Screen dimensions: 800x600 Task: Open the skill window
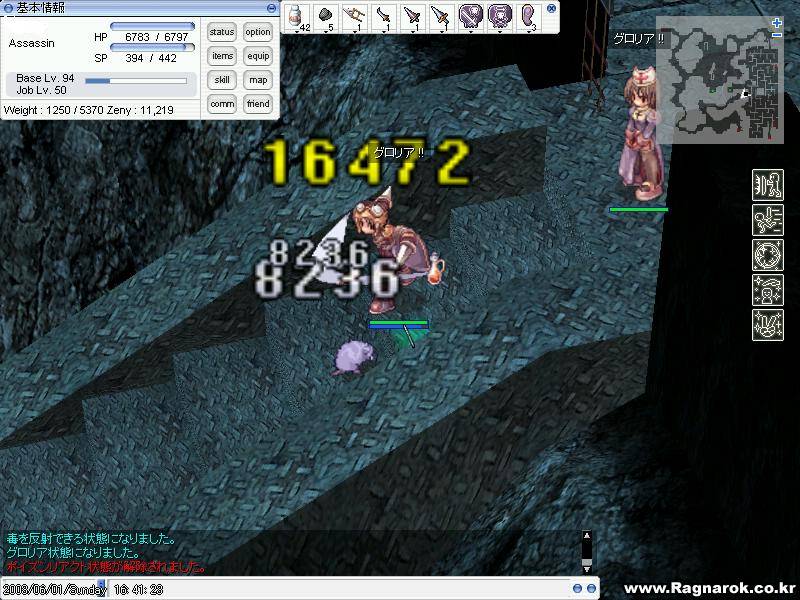(222, 80)
